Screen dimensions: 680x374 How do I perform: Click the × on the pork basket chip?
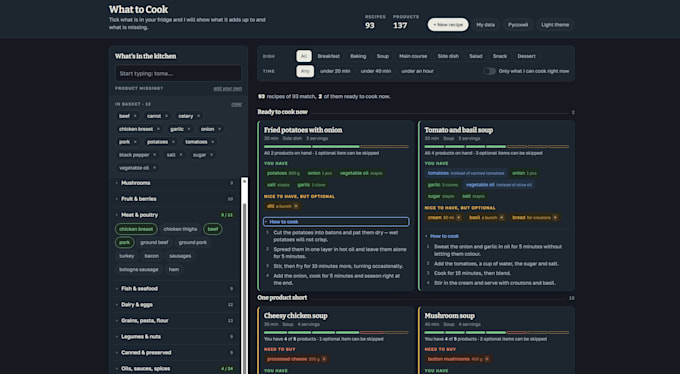coord(135,142)
